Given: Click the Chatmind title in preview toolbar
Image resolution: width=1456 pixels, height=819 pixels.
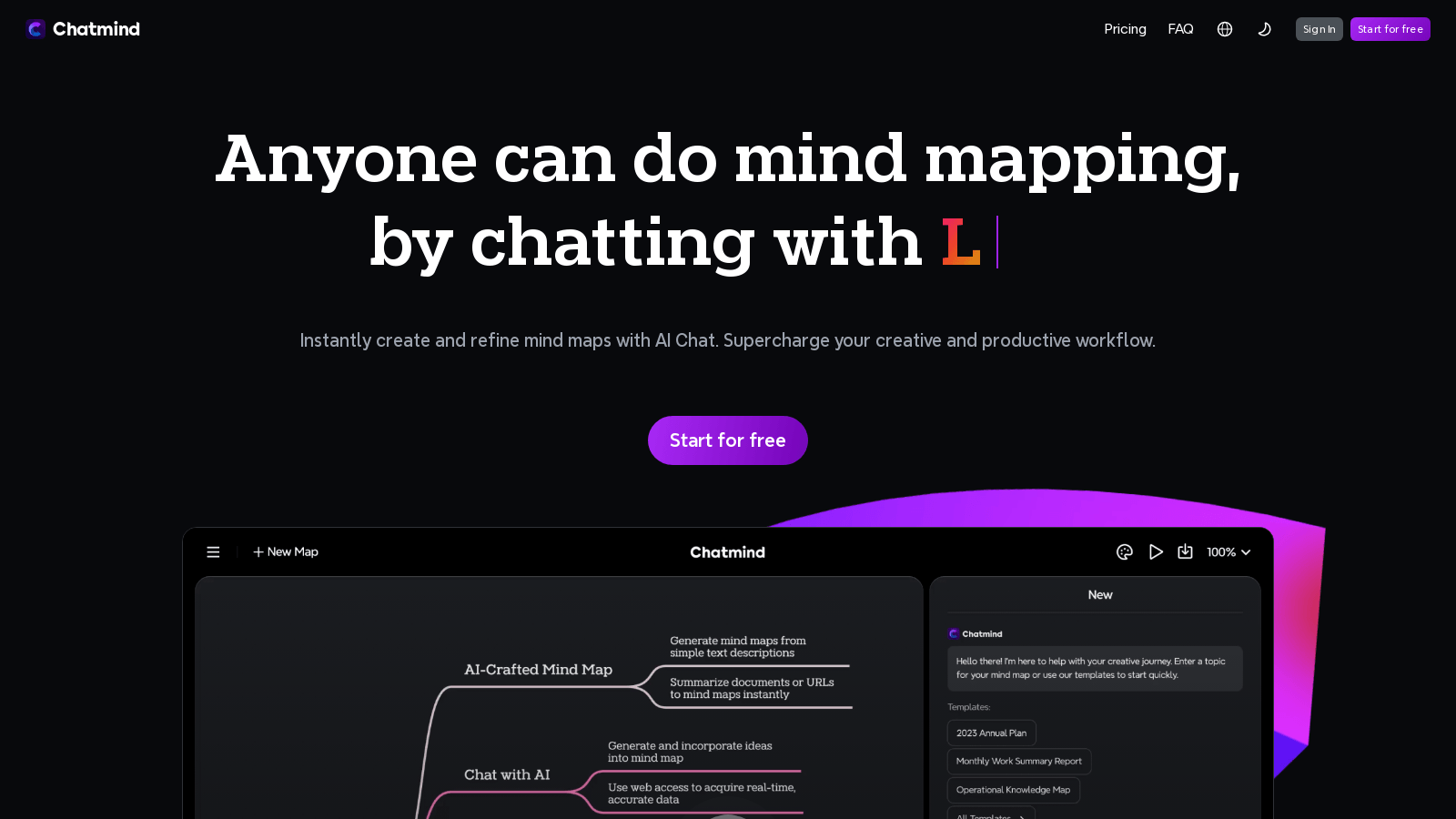Looking at the screenshot, I should pos(727,552).
